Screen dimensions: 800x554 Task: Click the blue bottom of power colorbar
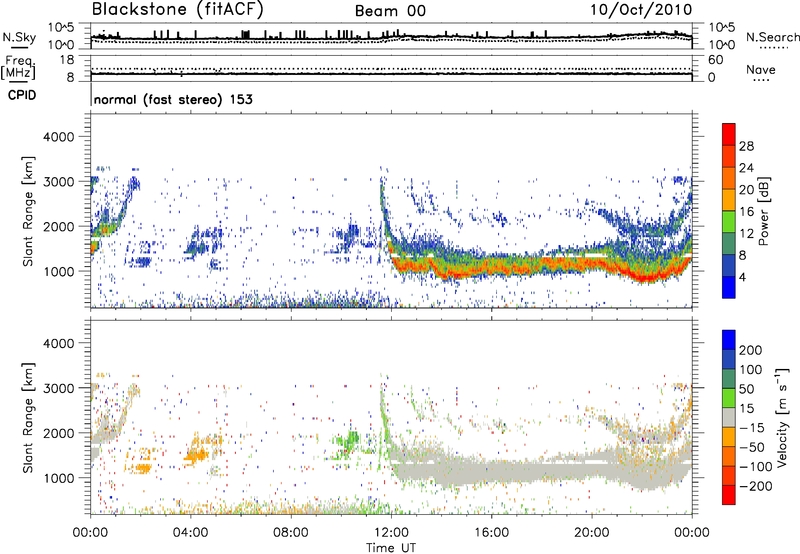pos(729,287)
